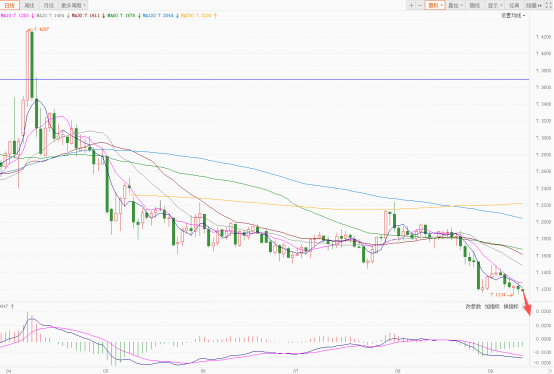Open the 显示 display dropdown
This screenshot has height=374, width=554.
coord(495,5)
